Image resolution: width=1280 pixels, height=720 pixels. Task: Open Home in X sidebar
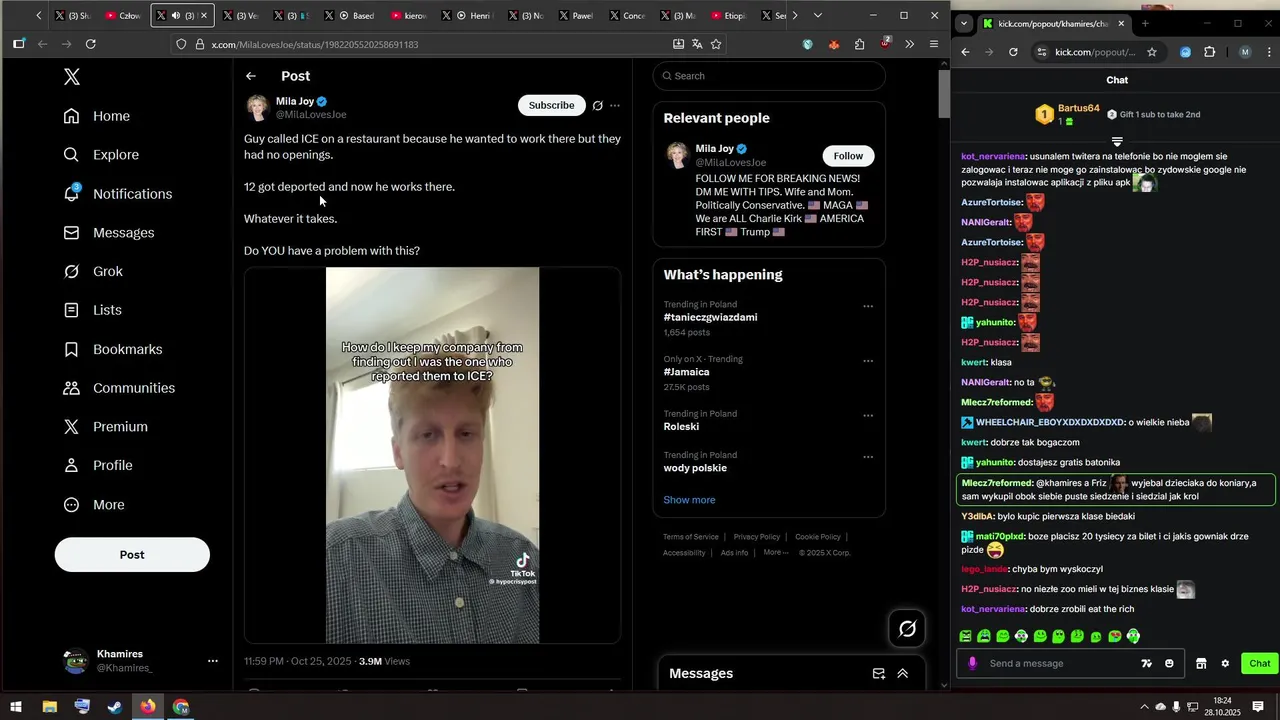pos(97,116)
